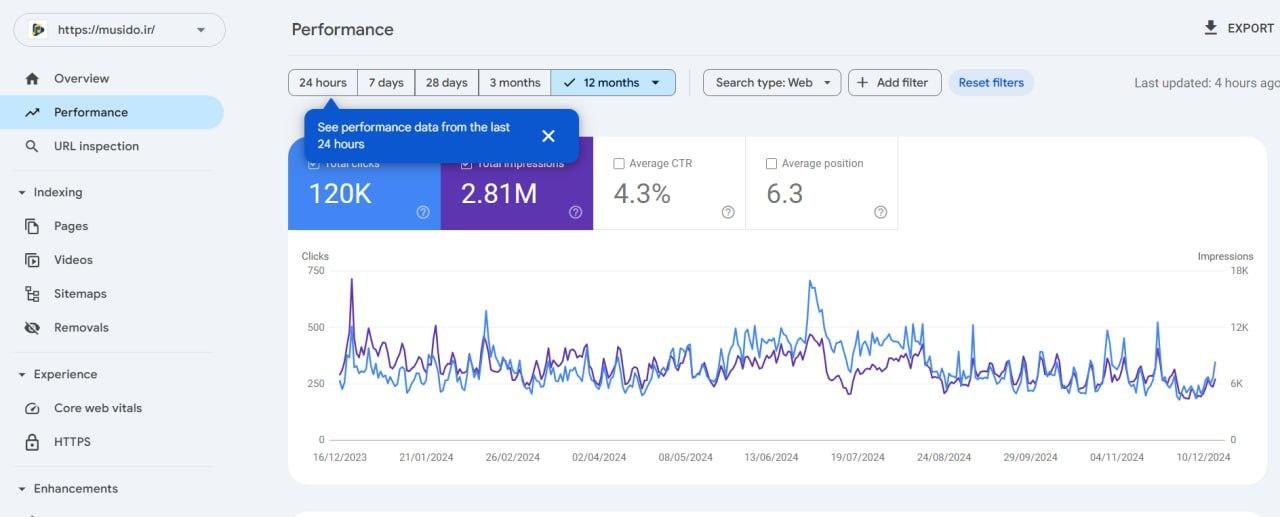
Task: Click the Videos icon in sidebar
Action: pyautogui.click(x=32, y=260)
